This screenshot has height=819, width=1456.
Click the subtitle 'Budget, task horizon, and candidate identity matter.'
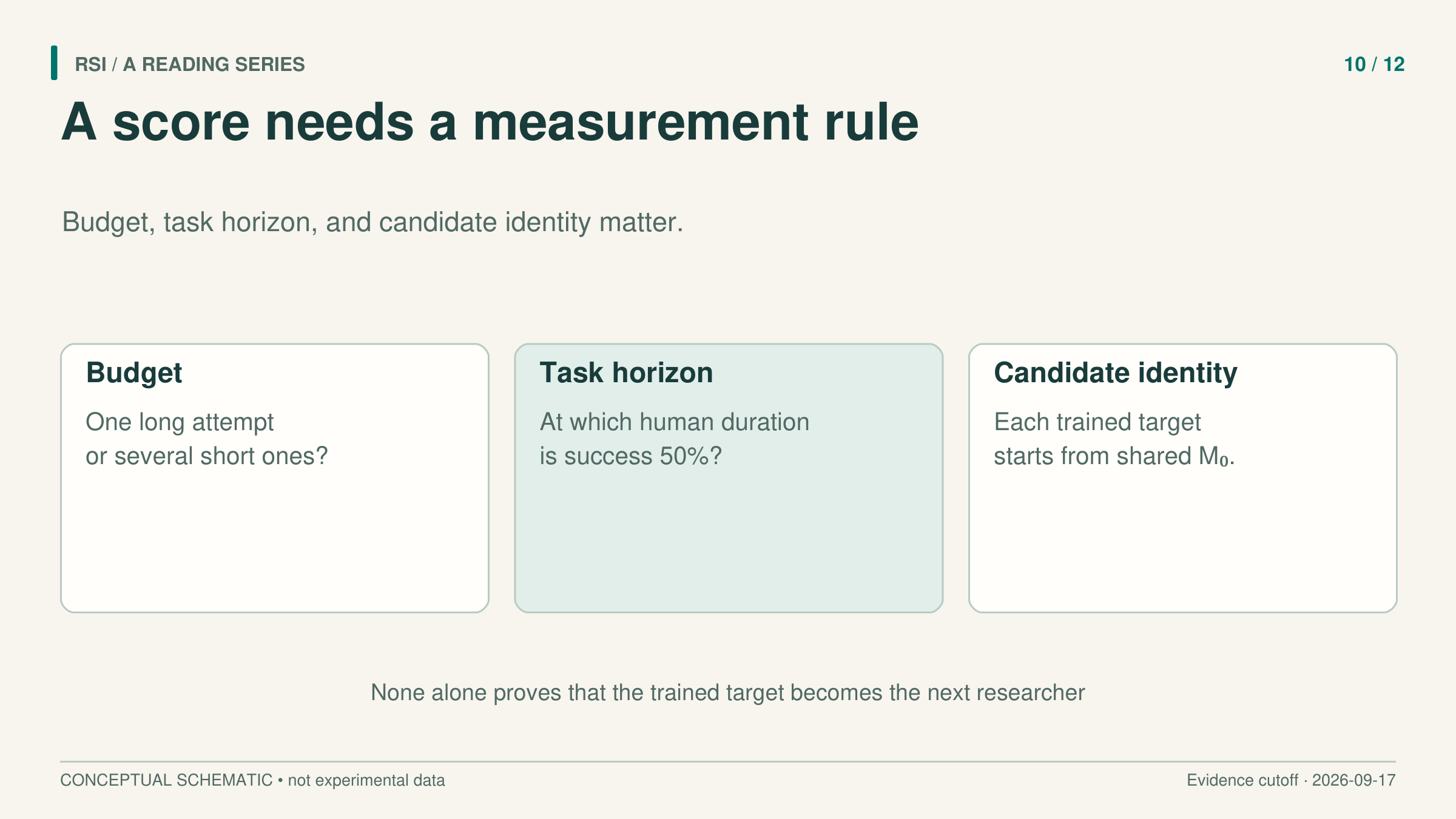click(372, 222)
